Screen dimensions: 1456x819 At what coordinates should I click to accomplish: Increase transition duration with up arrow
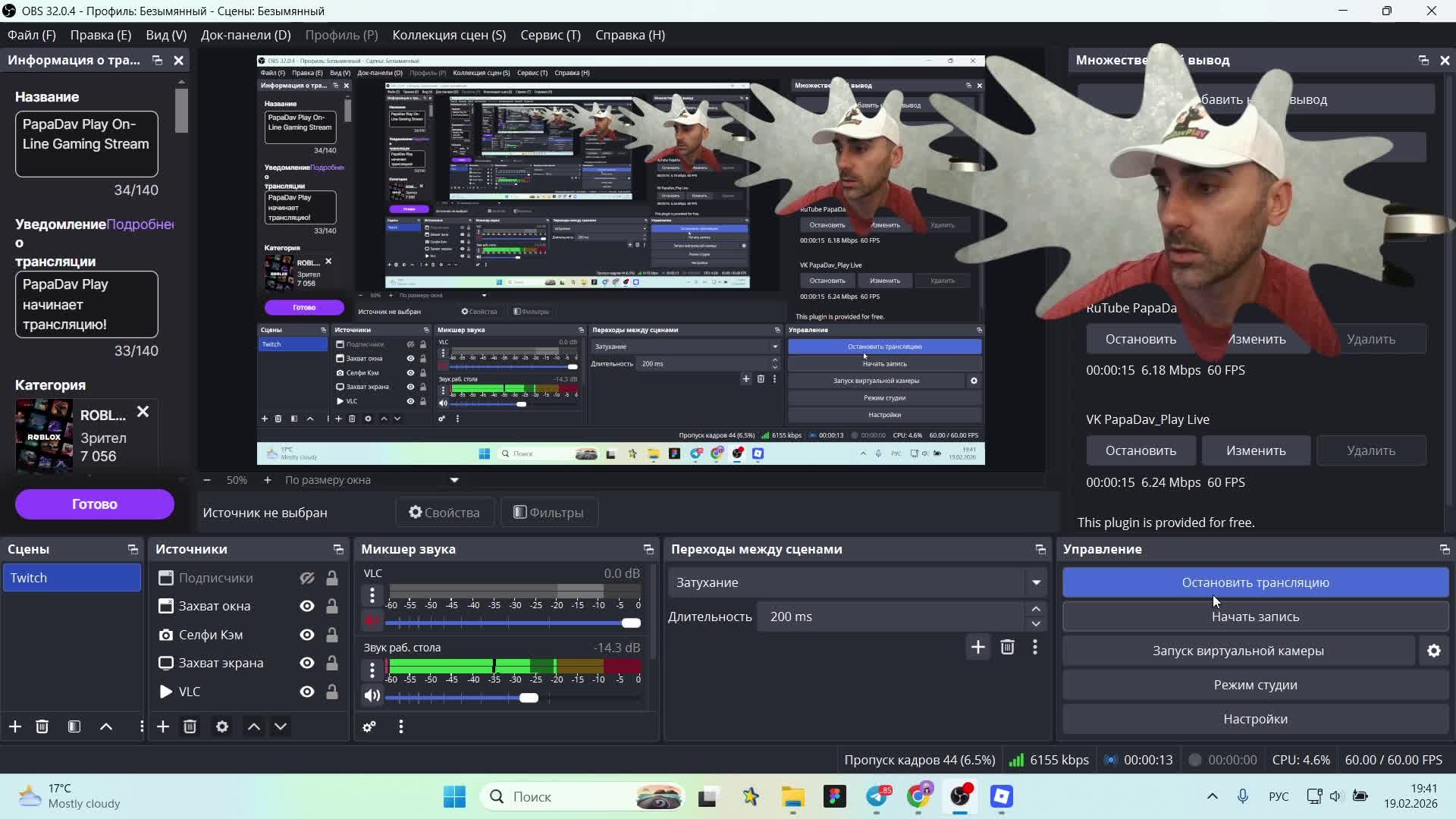click(1036, 609)
